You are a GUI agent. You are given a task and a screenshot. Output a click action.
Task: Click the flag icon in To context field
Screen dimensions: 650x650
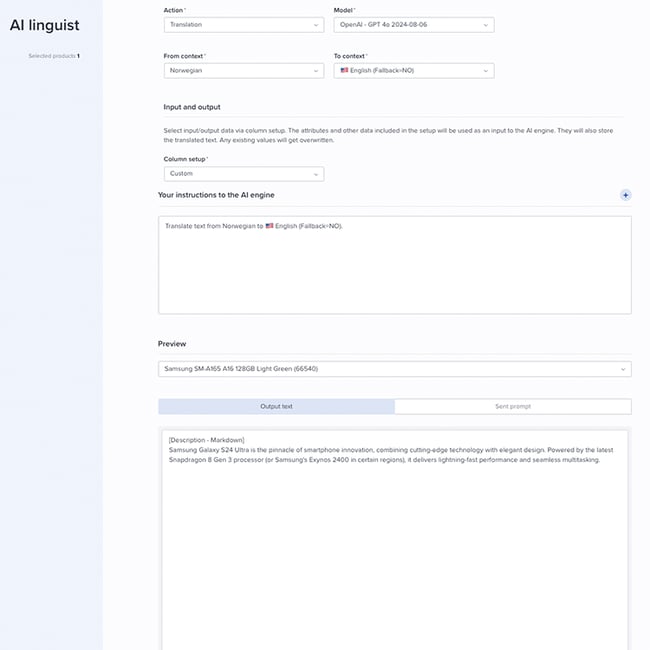point(344,70)
